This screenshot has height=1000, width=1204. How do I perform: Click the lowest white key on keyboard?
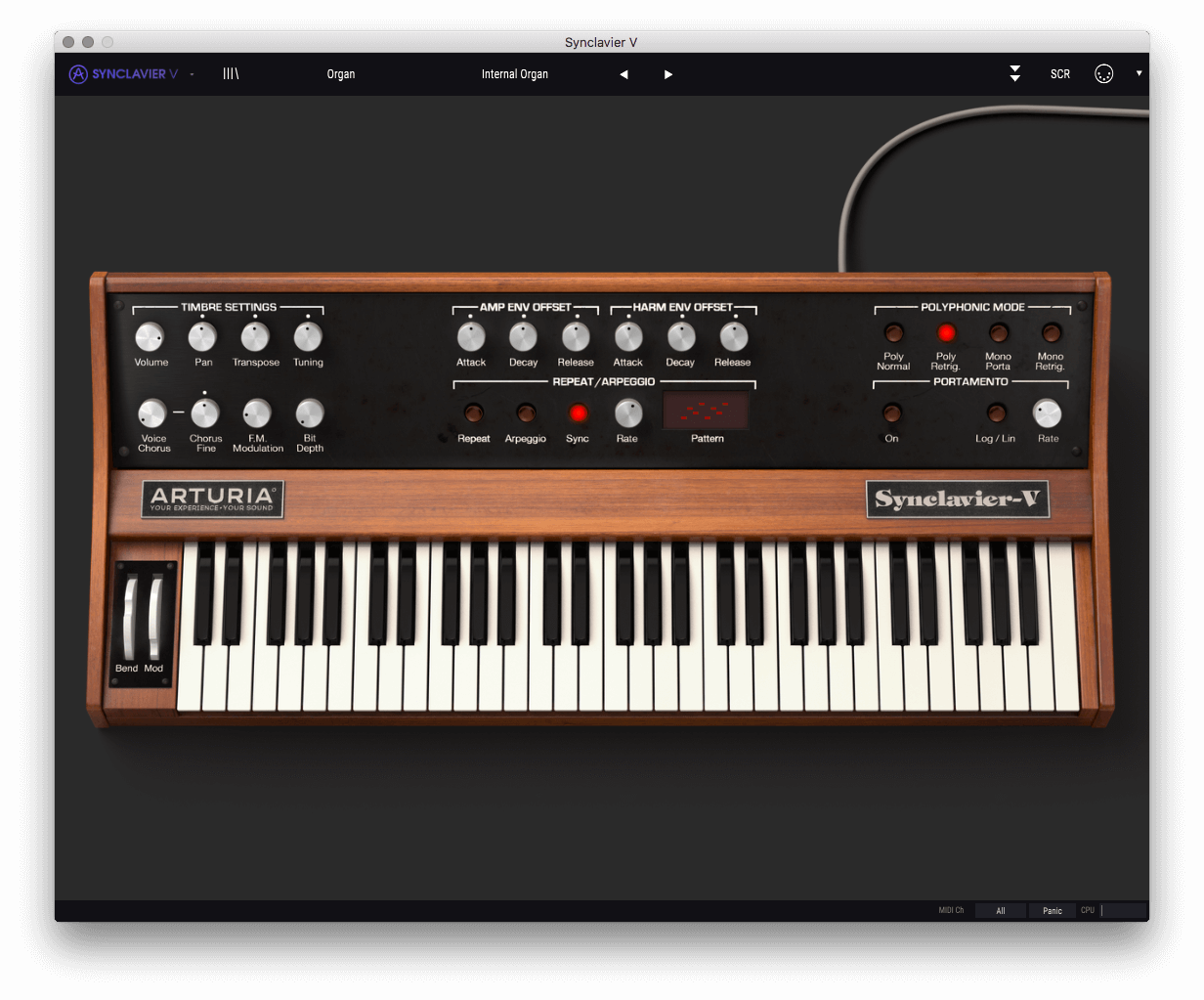[189, 679]
